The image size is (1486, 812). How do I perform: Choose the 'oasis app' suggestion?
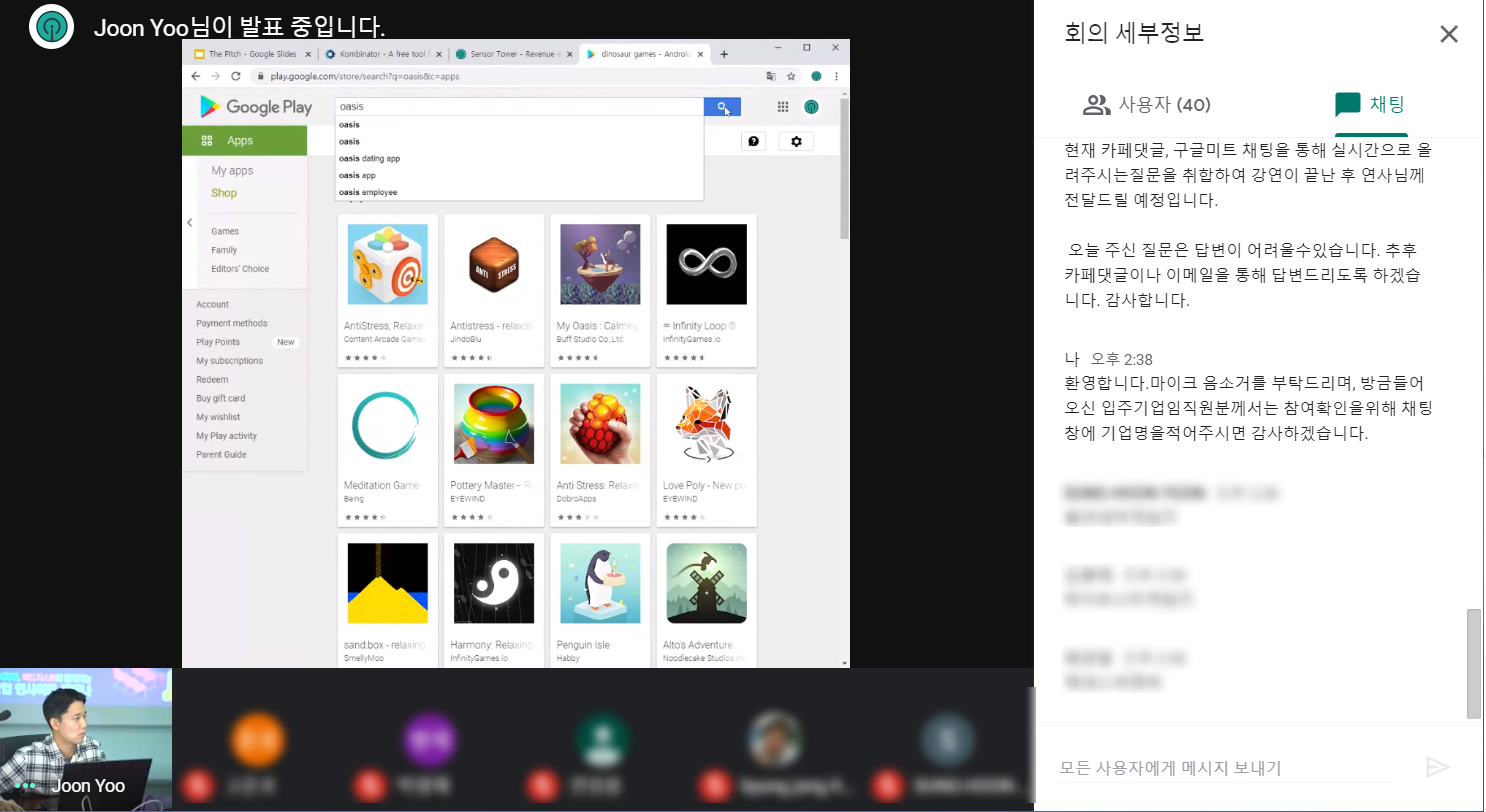[x=518, y=175]
